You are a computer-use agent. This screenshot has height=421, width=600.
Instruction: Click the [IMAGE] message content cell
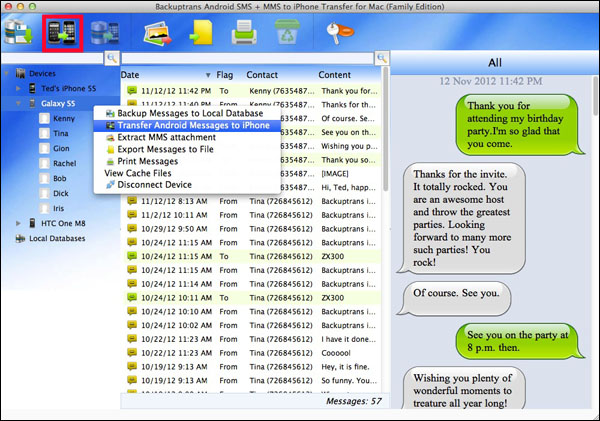(x=335, y=174)
